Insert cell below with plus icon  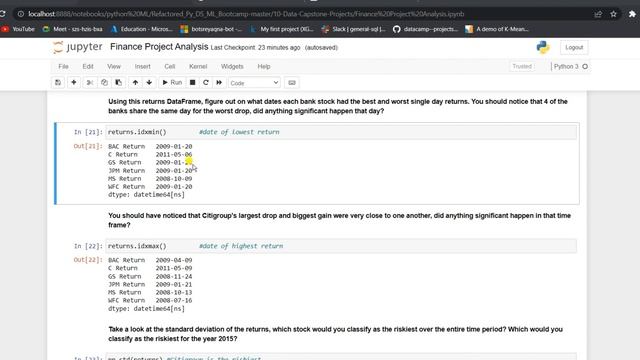click(x=73, y=83)
